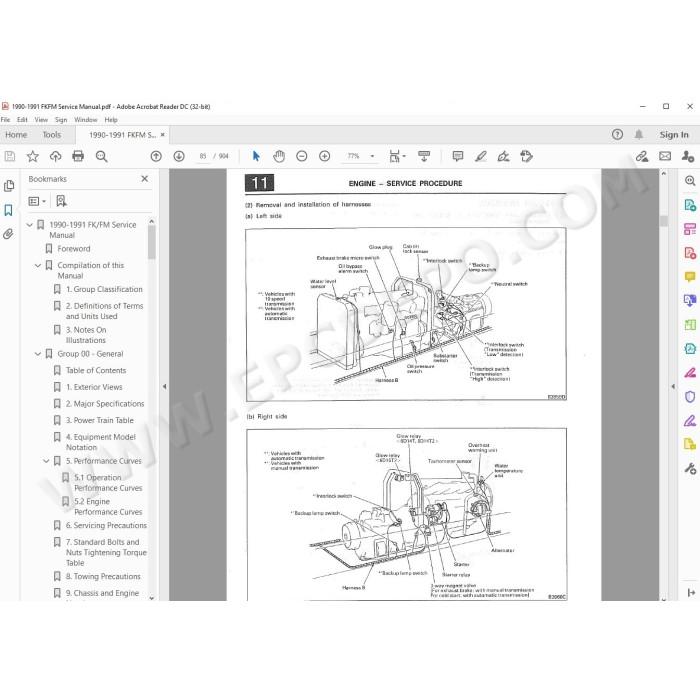Go to next page with the down arrow
The height and width of the screenshot is (700, 700).
[179, 156]
